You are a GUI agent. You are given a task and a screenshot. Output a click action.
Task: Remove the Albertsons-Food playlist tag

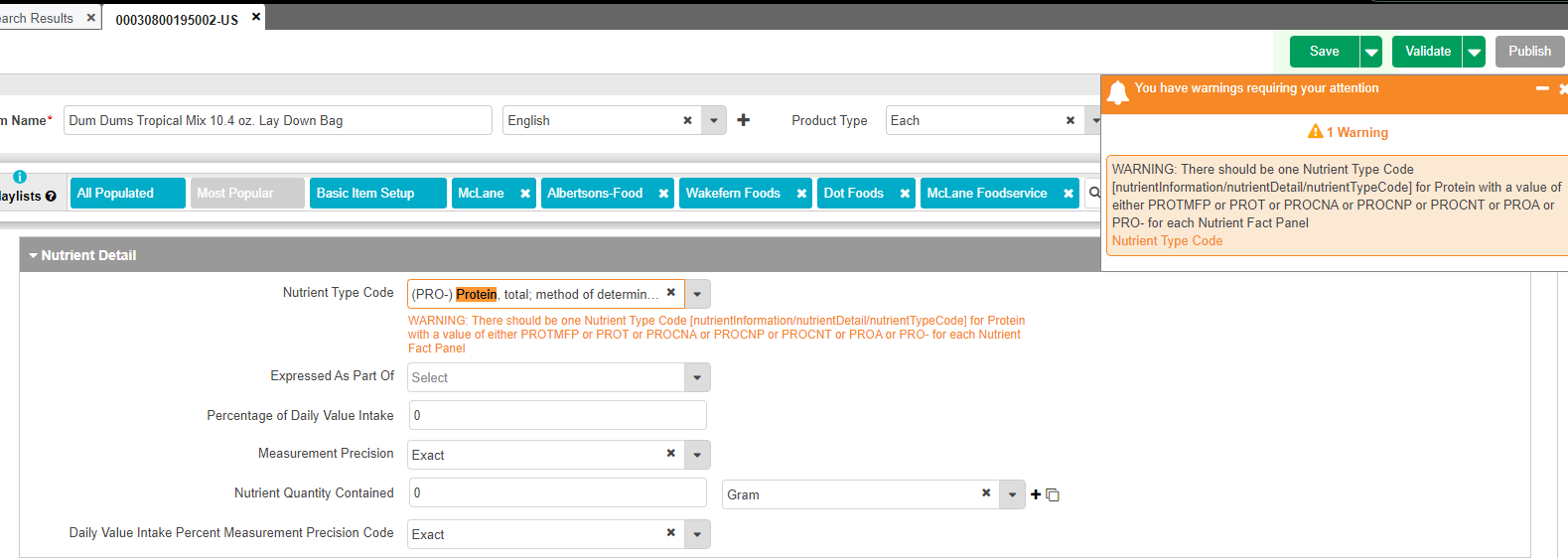pos(663,194)
